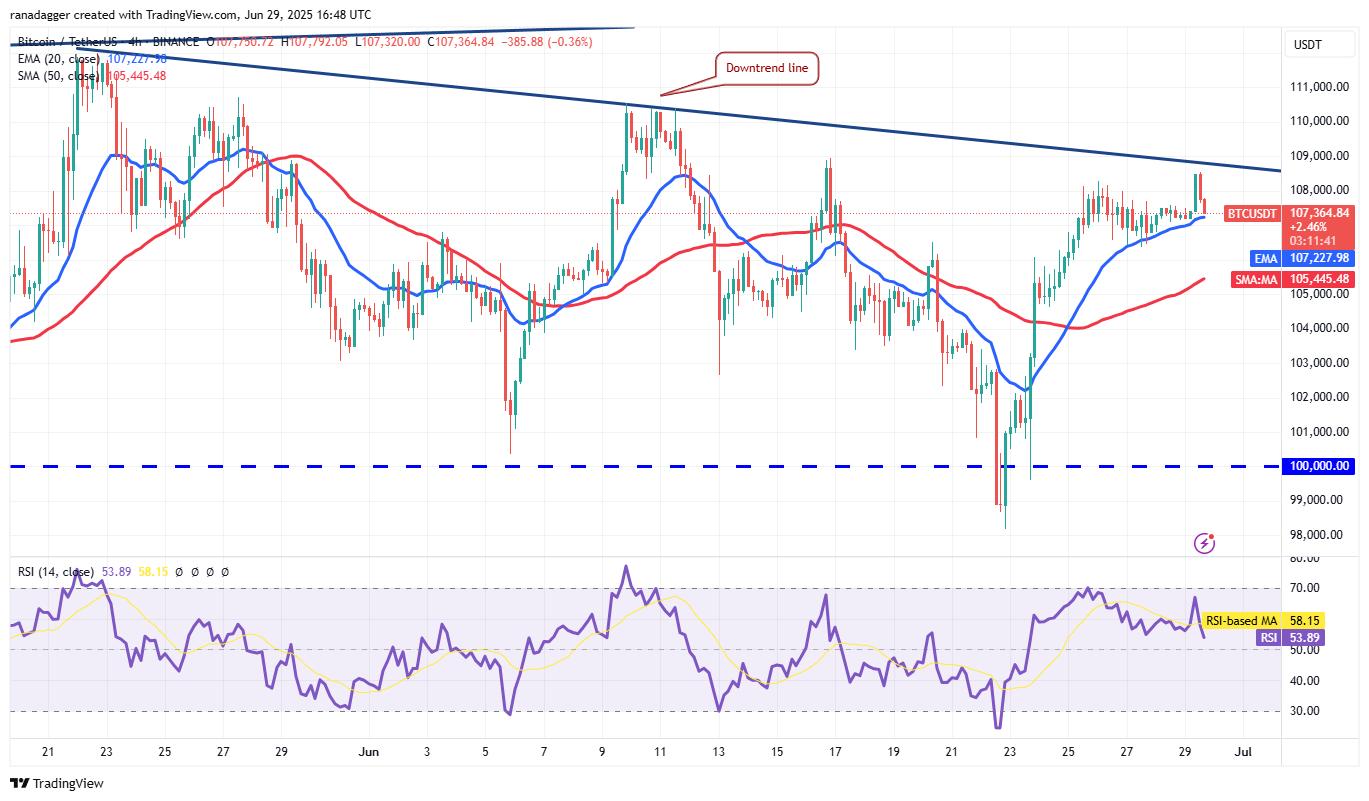Image resolution: width=1369 pixels, height=801 pixels.
Task: Select the EMA (20, close) indicator legend
Action: point(60,59)
